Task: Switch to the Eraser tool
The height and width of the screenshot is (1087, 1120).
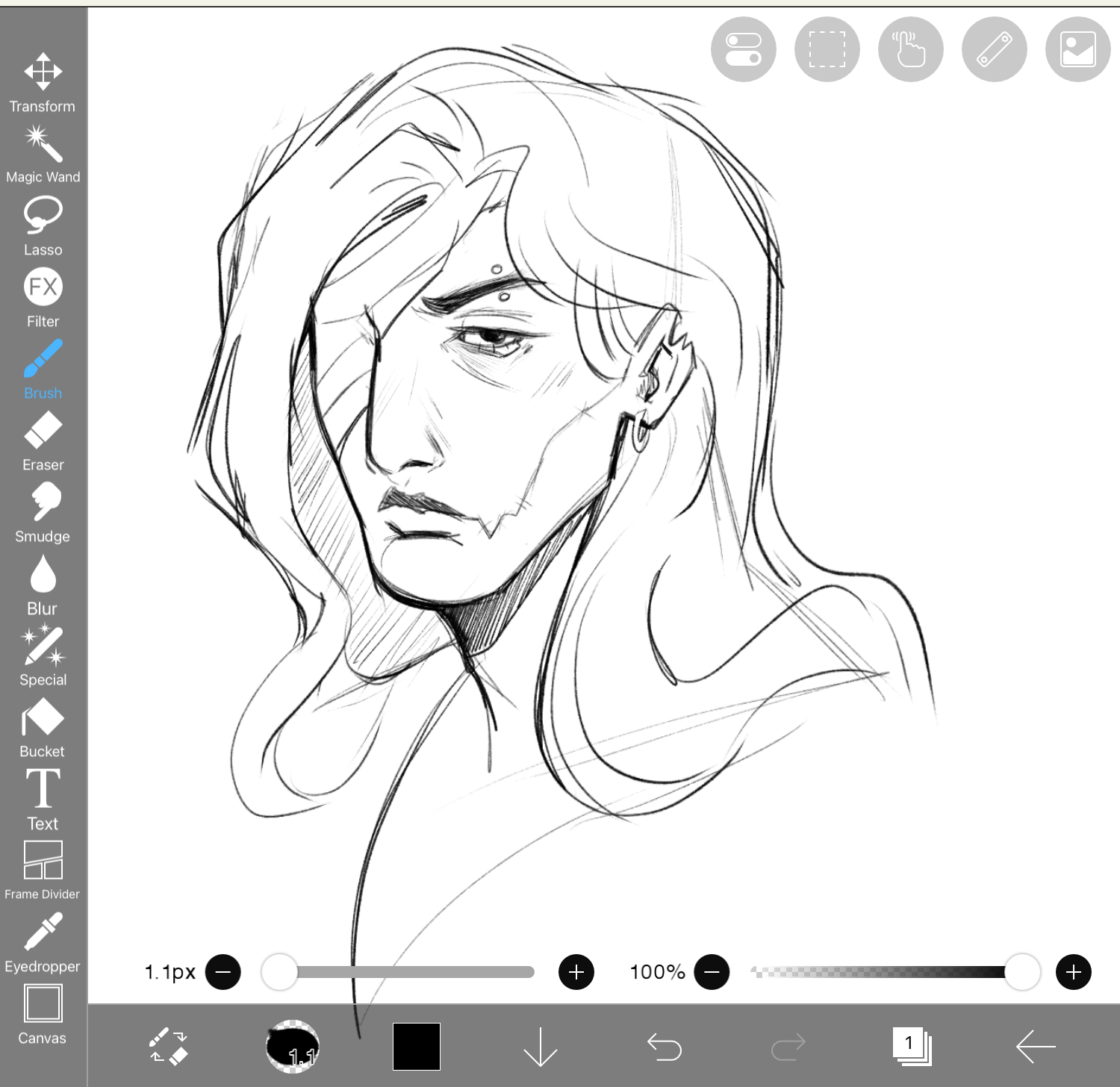Action: pos(43,442)
